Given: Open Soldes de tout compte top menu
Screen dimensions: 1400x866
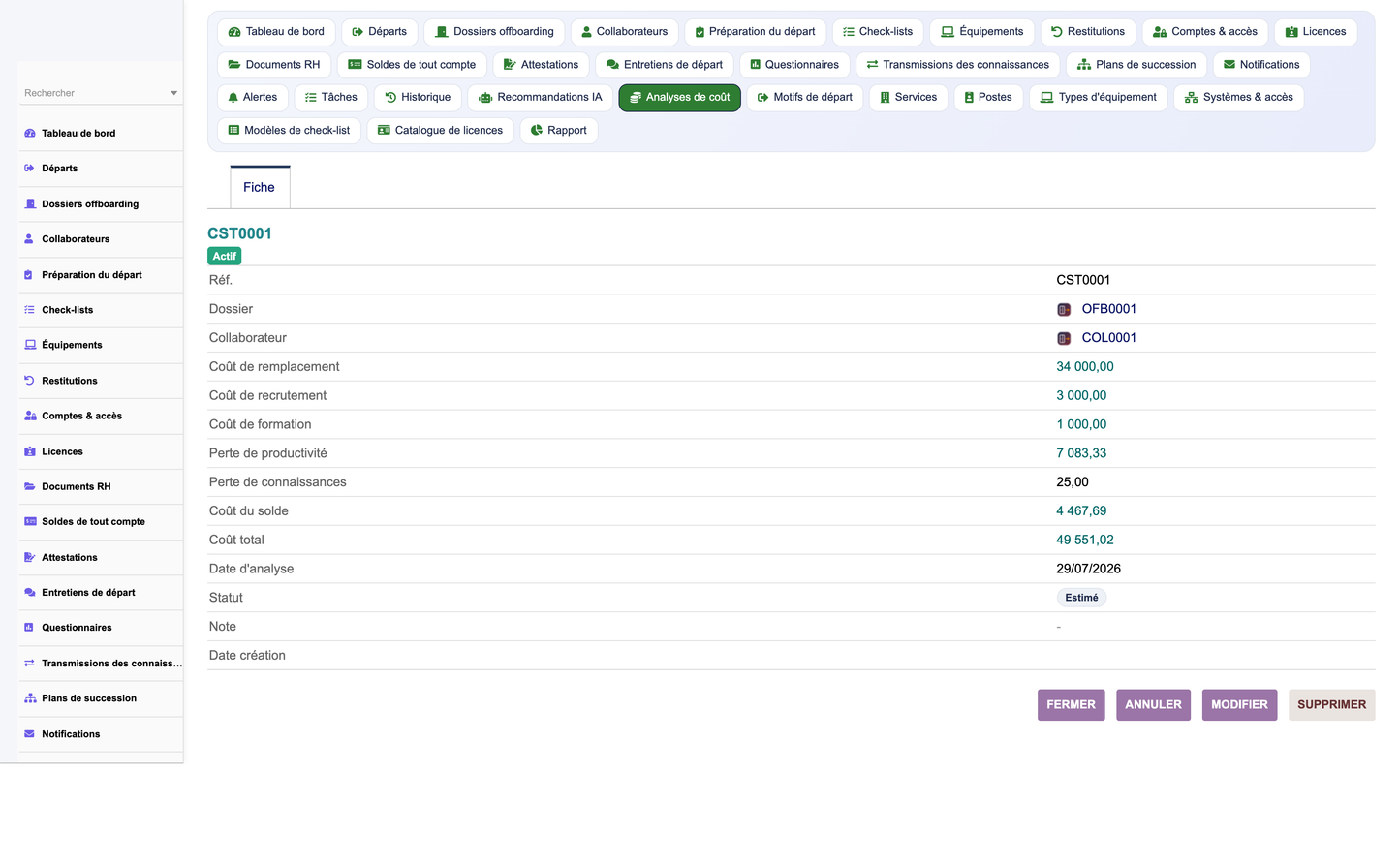Looking at the screenshot, I should coord(412,65).
